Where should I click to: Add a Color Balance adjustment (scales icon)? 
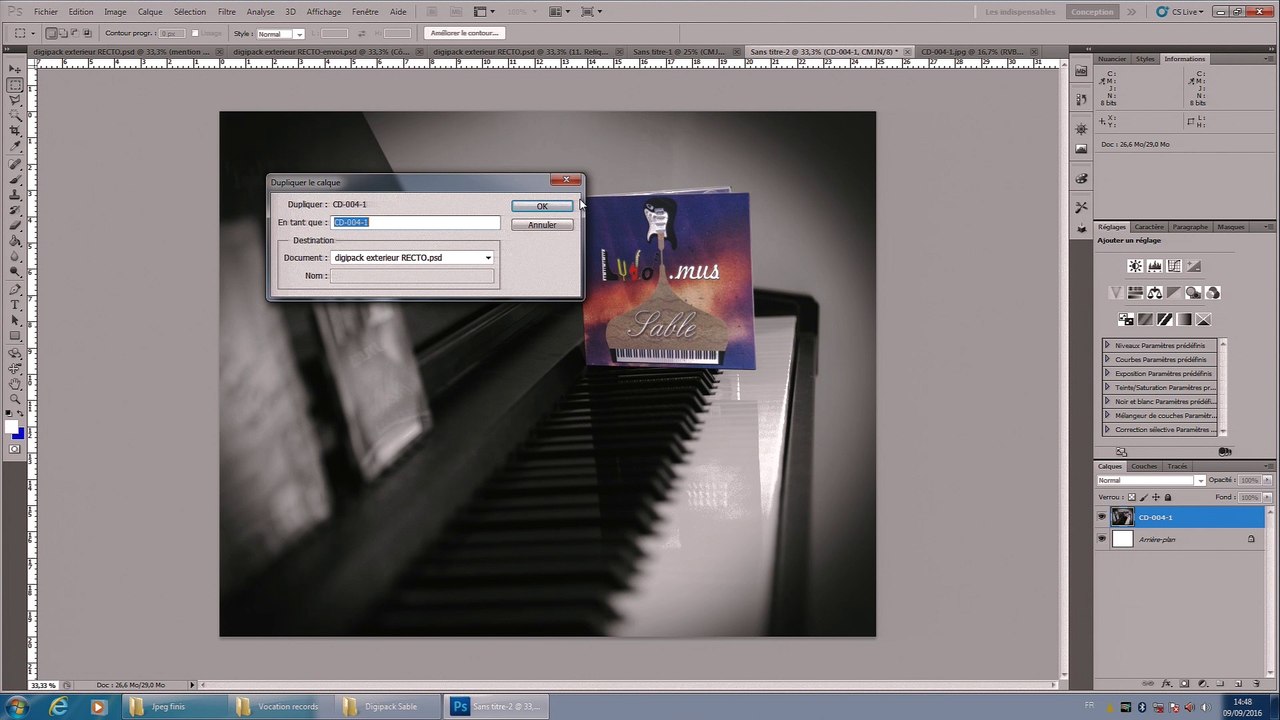1155,293
